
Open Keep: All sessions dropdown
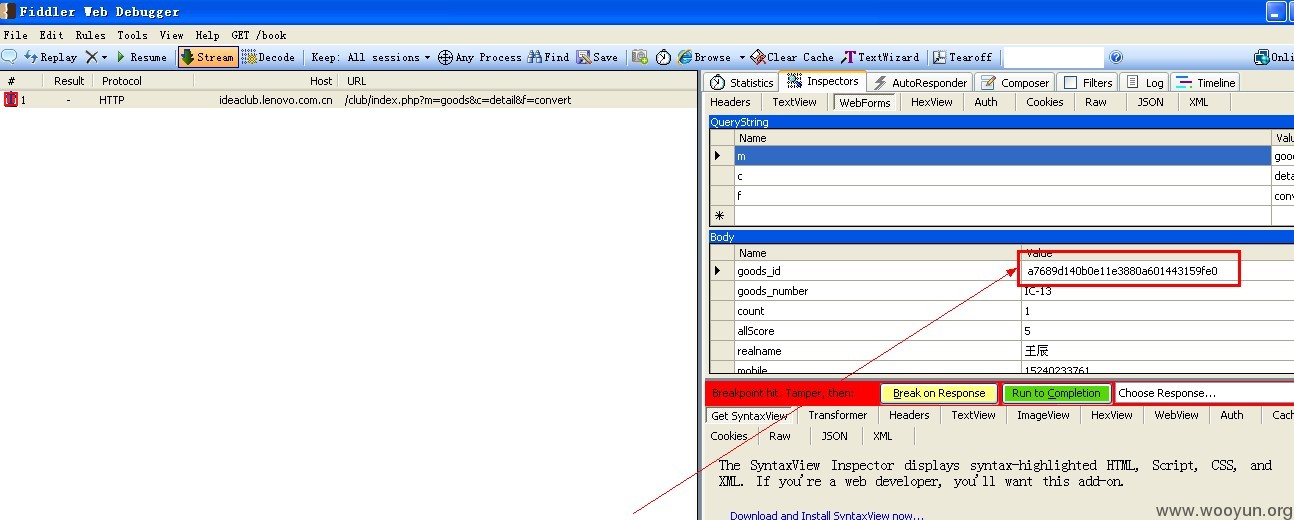pyautogui.click(x=370, y=57)
